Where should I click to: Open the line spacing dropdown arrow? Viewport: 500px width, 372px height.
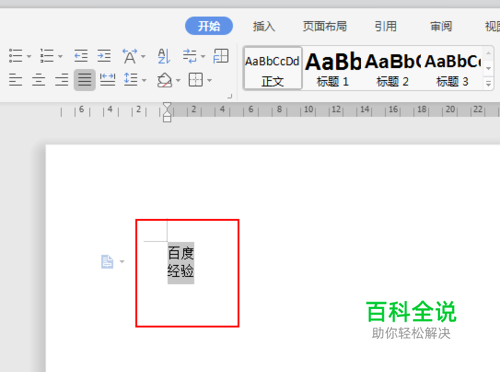(x=144, y=80)
